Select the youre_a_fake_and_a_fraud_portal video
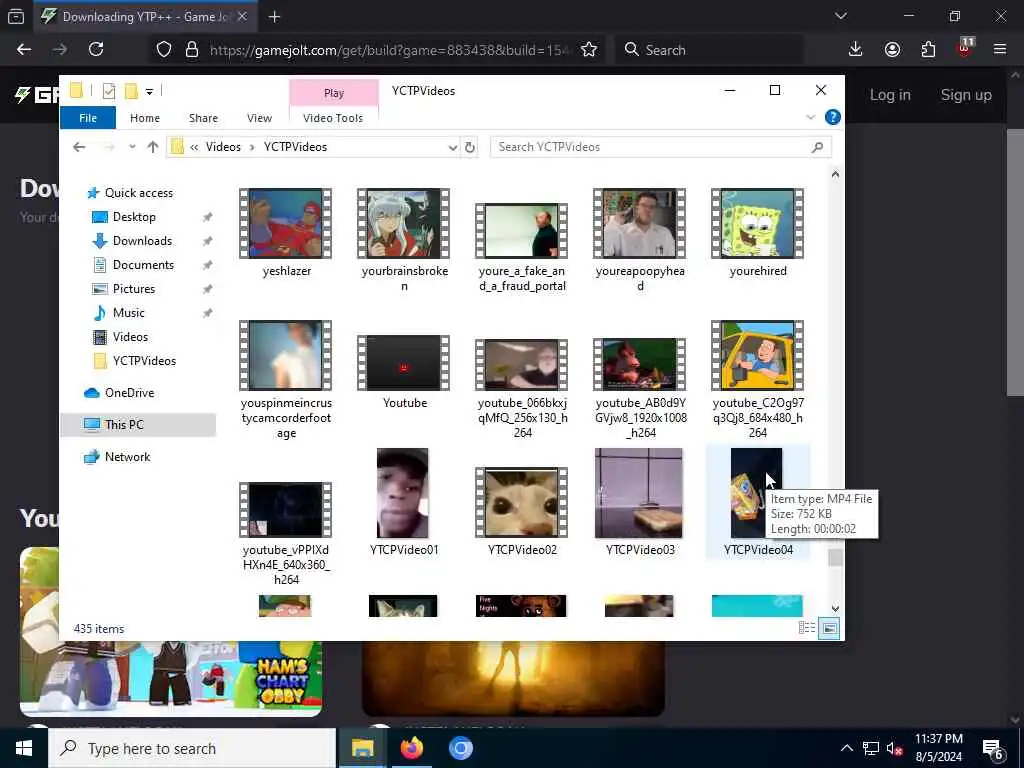The height and width of the screenshot is (768, 1024). [x=522, y=246]
